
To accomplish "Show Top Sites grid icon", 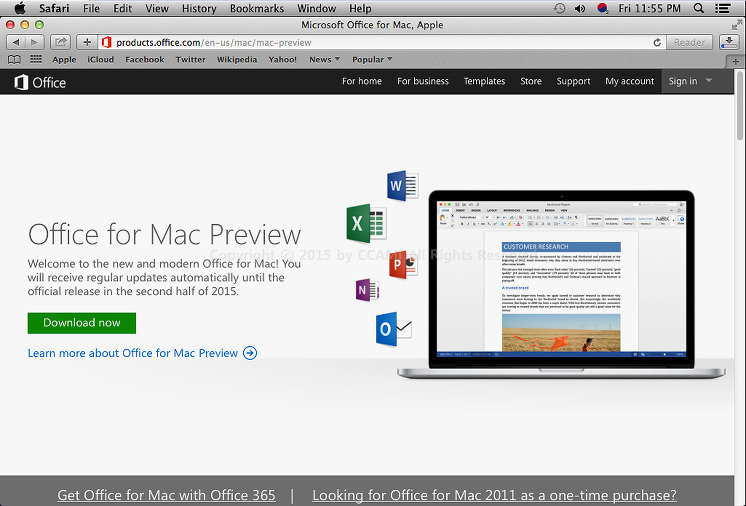I will [36, 59].
